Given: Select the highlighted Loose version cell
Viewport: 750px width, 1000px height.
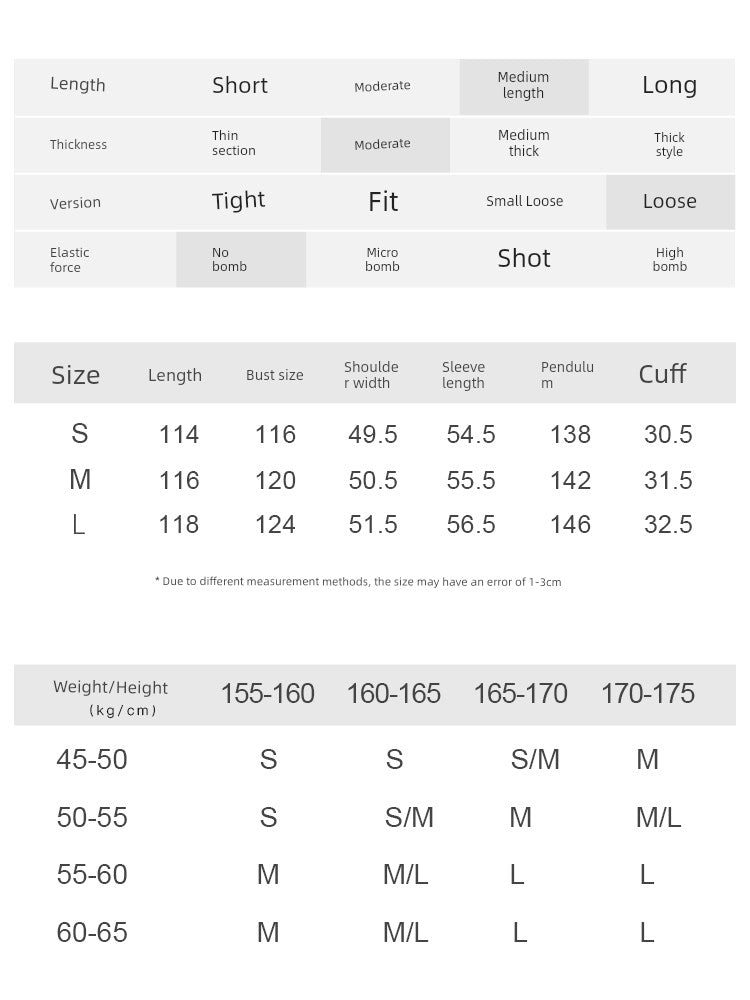Looking at the screenshot, I should pyautogui.click(x=670, y=202).
